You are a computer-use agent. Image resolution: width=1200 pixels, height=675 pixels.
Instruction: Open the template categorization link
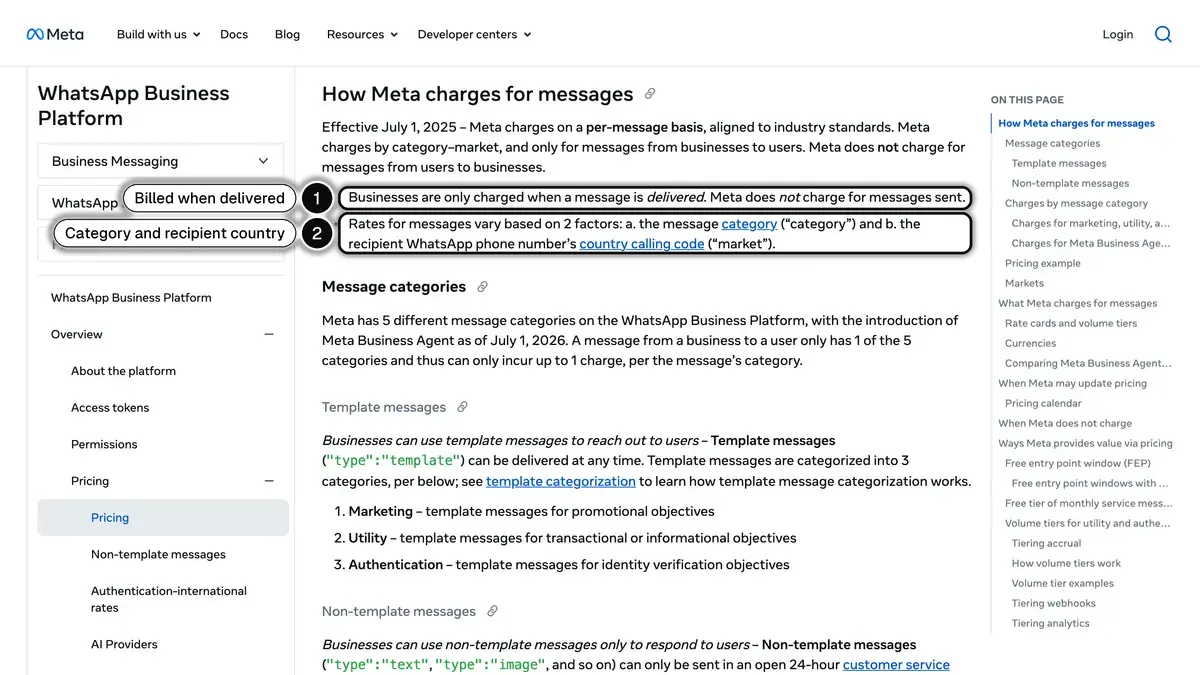[x=561, y=481]
